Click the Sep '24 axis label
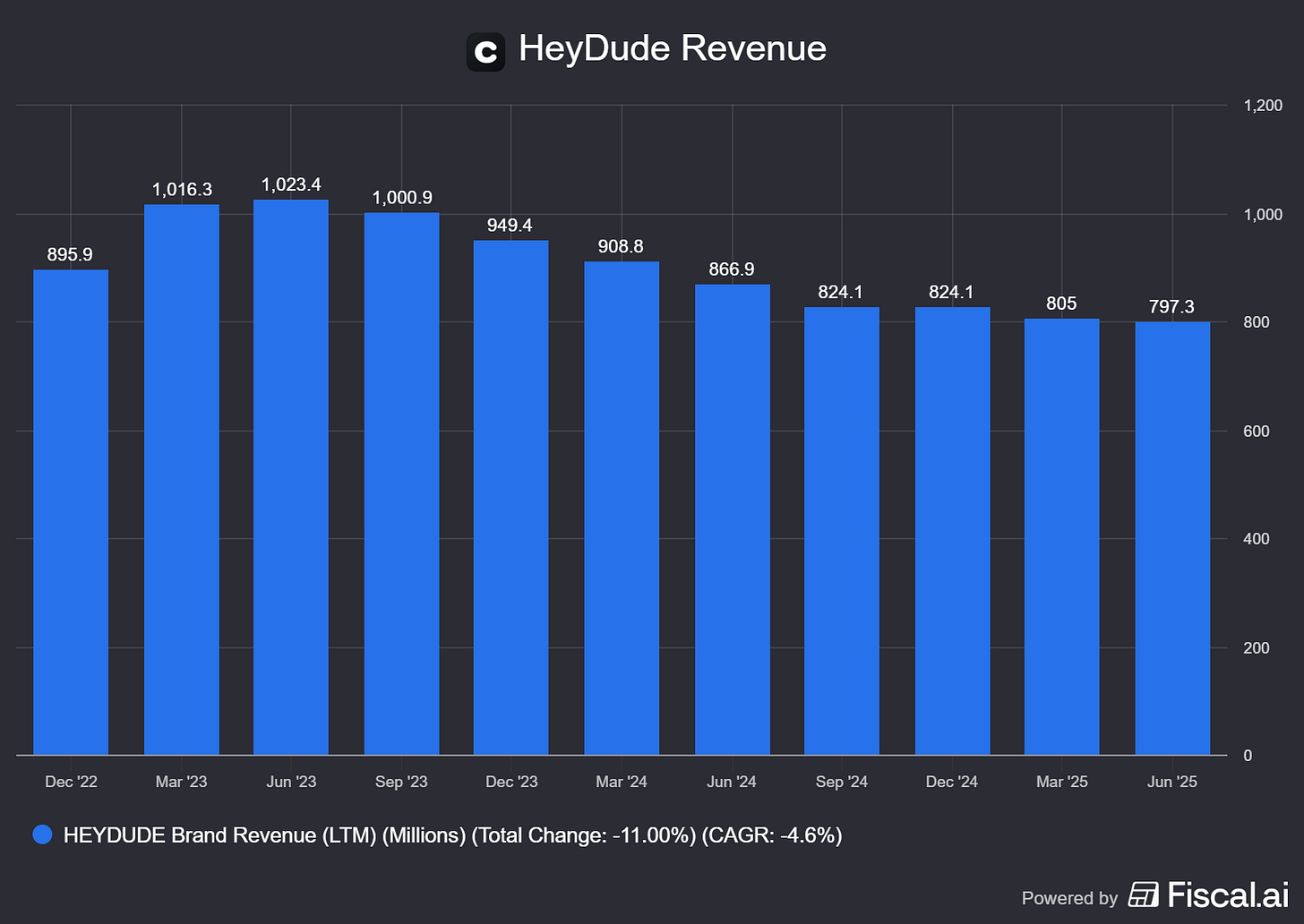 [x=842, y=781]
